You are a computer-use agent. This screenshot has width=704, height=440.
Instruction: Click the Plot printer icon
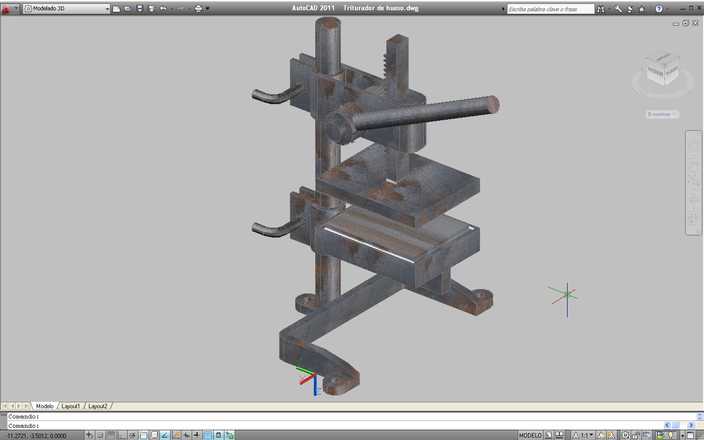[x=198, y=9]
